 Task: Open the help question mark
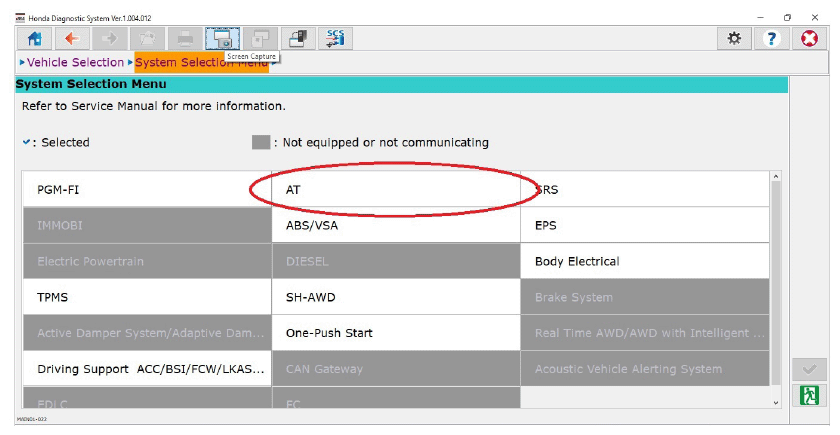(x=771, y=38)
